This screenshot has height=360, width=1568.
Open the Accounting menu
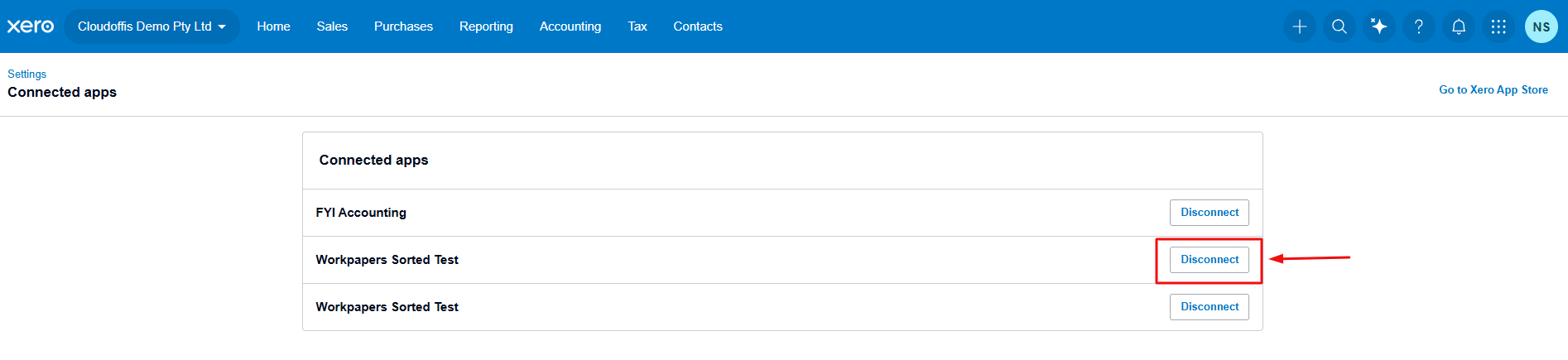[x=570, y=26]
